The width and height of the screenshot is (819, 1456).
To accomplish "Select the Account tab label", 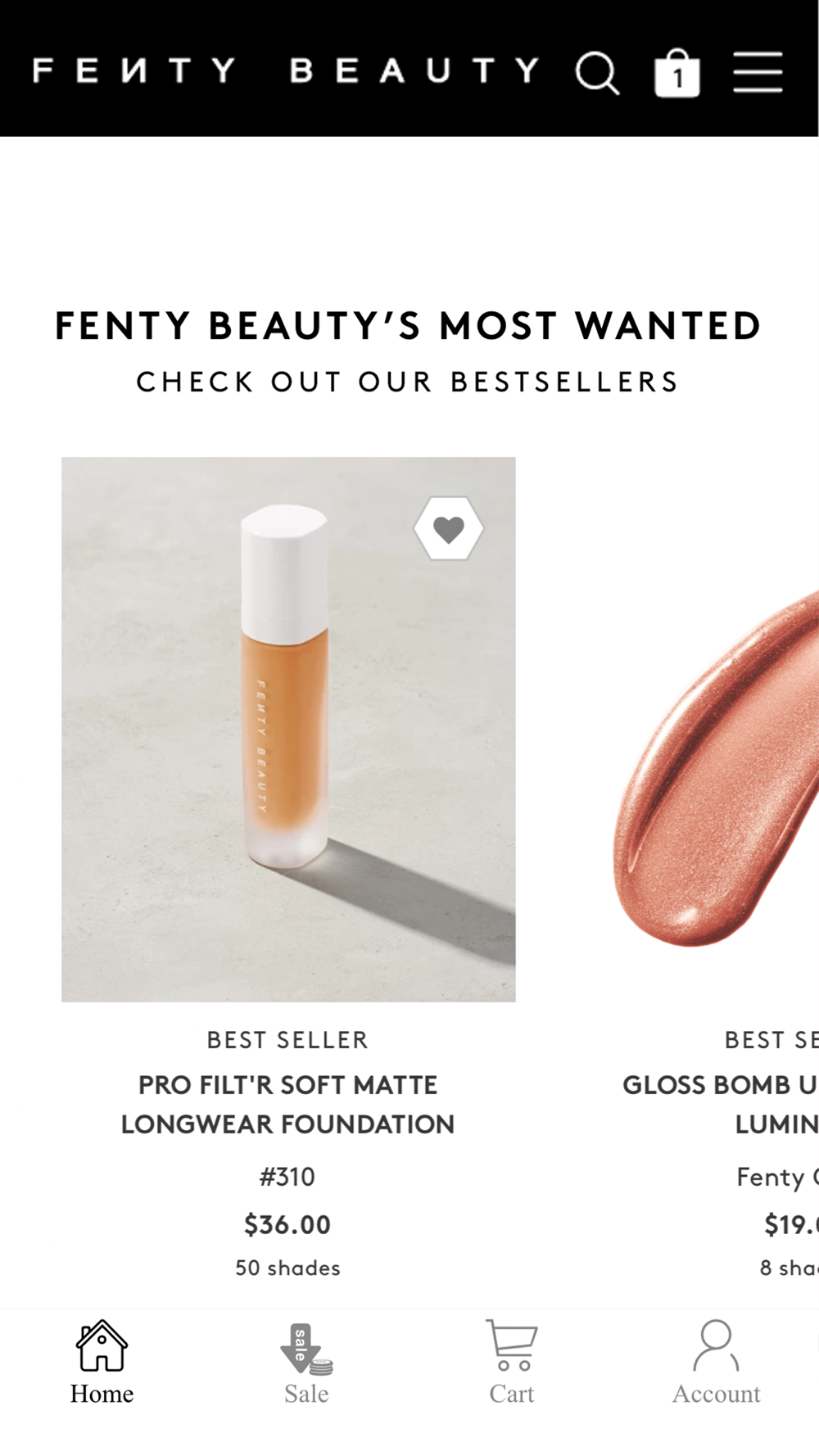I will pyautogui.click(x=717, y=1394).
